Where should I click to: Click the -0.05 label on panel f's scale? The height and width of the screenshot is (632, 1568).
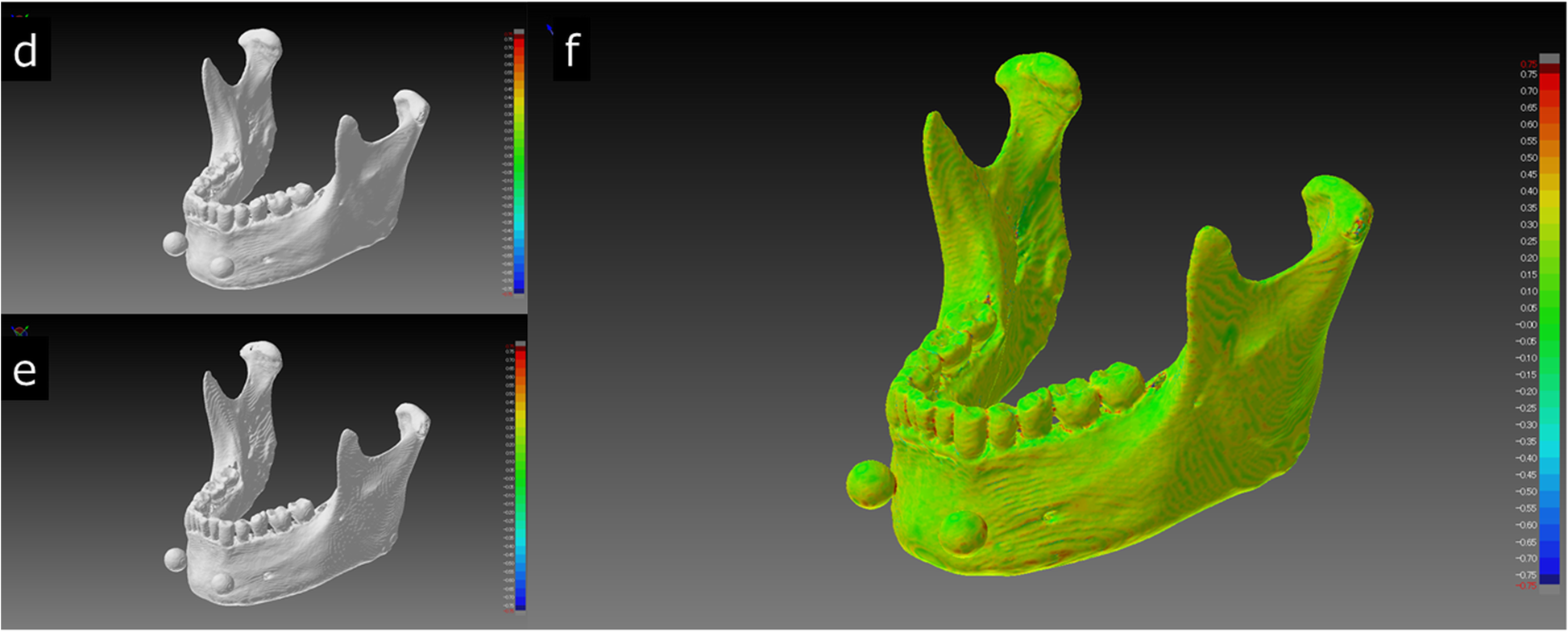(x=1526, y=341)
